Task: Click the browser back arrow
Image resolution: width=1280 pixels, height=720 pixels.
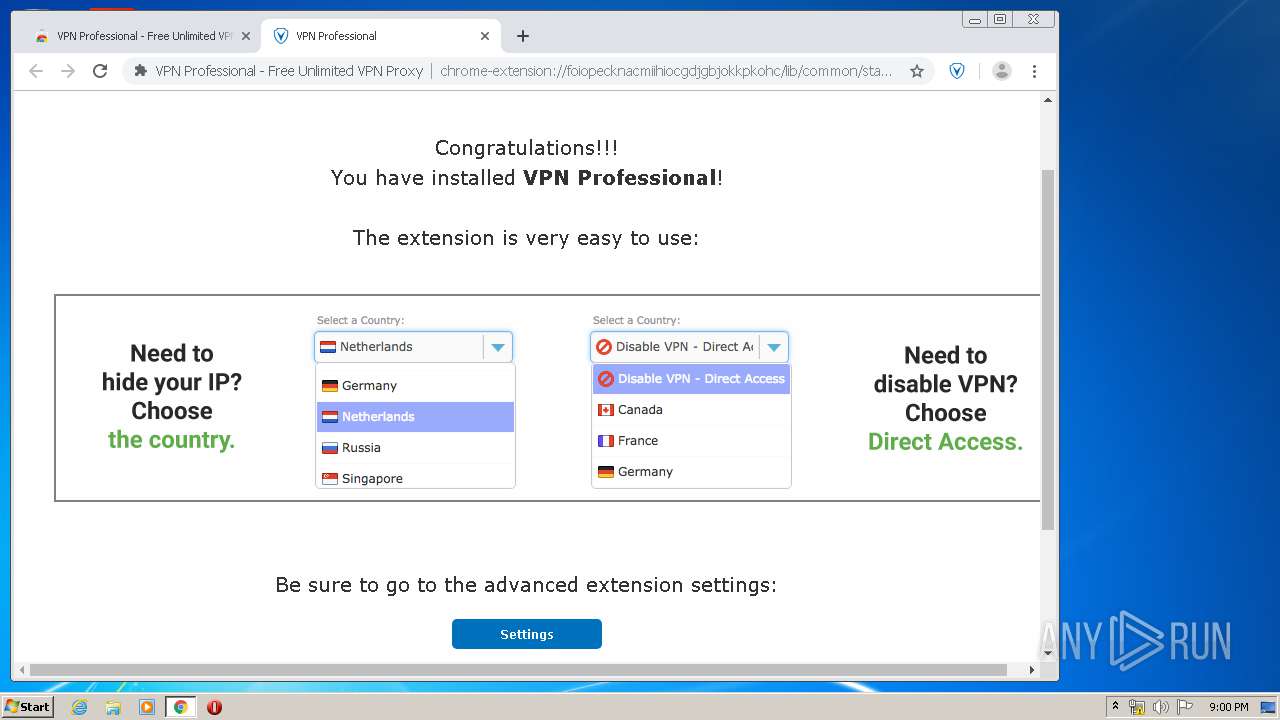Action: 36,71
